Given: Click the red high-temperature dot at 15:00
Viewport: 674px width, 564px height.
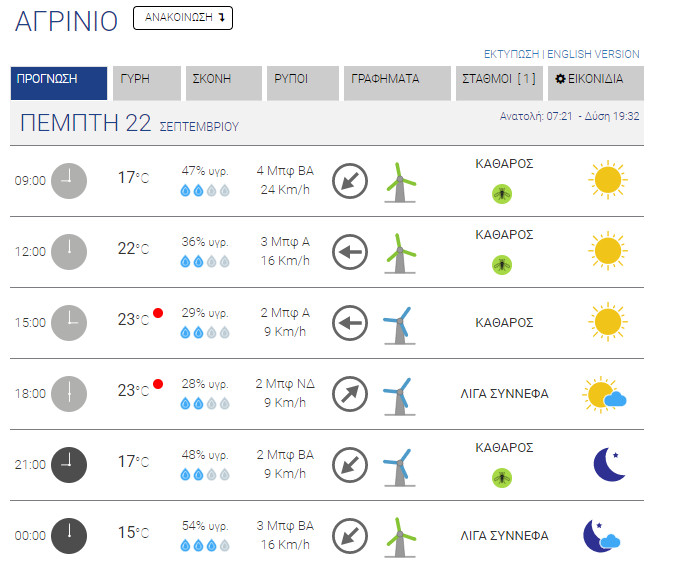Looking at the screenshot, I should pos(158,314).
